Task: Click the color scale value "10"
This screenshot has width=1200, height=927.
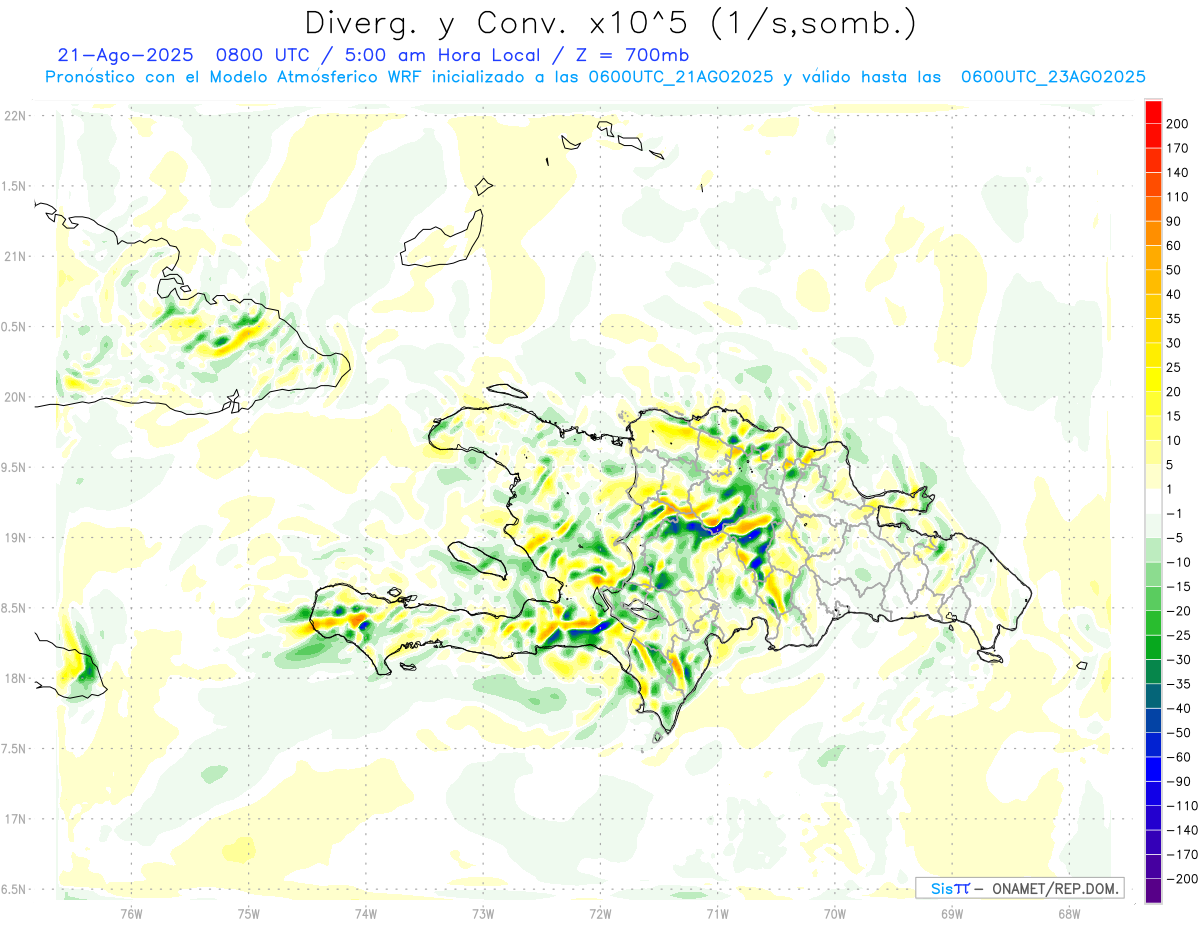Action: click(x=1175, y=441)
